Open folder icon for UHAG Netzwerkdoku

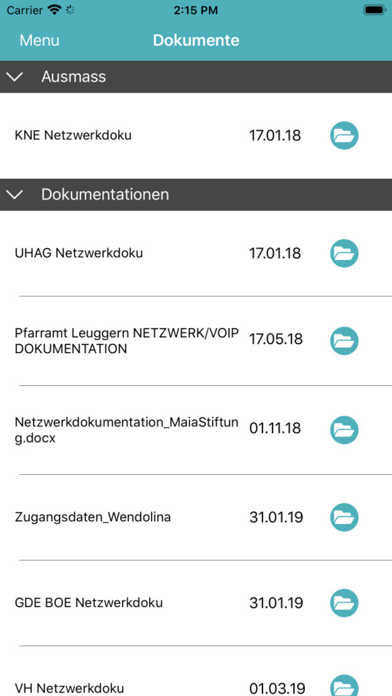pos(344,253)
